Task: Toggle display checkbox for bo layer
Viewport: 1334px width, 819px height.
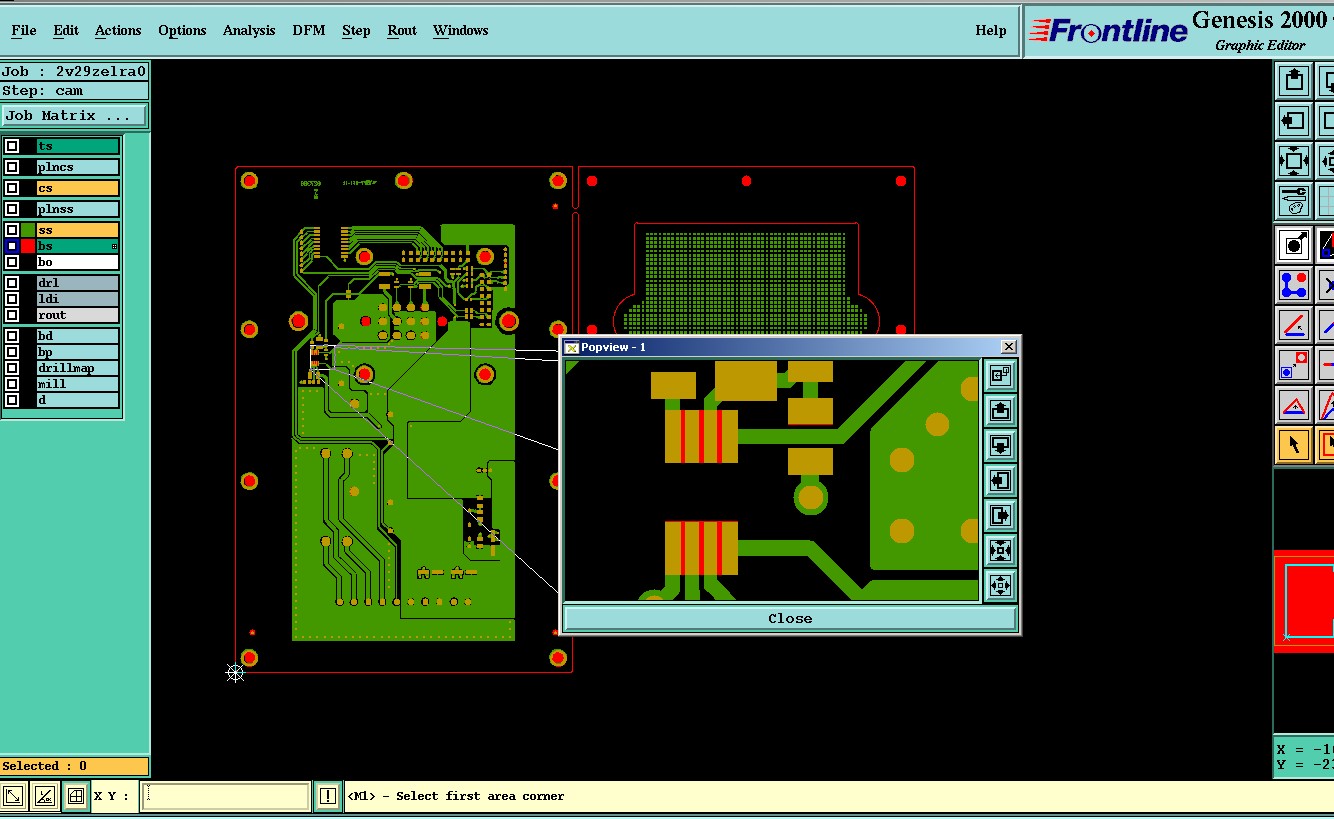Action: (x=12, y=262)
